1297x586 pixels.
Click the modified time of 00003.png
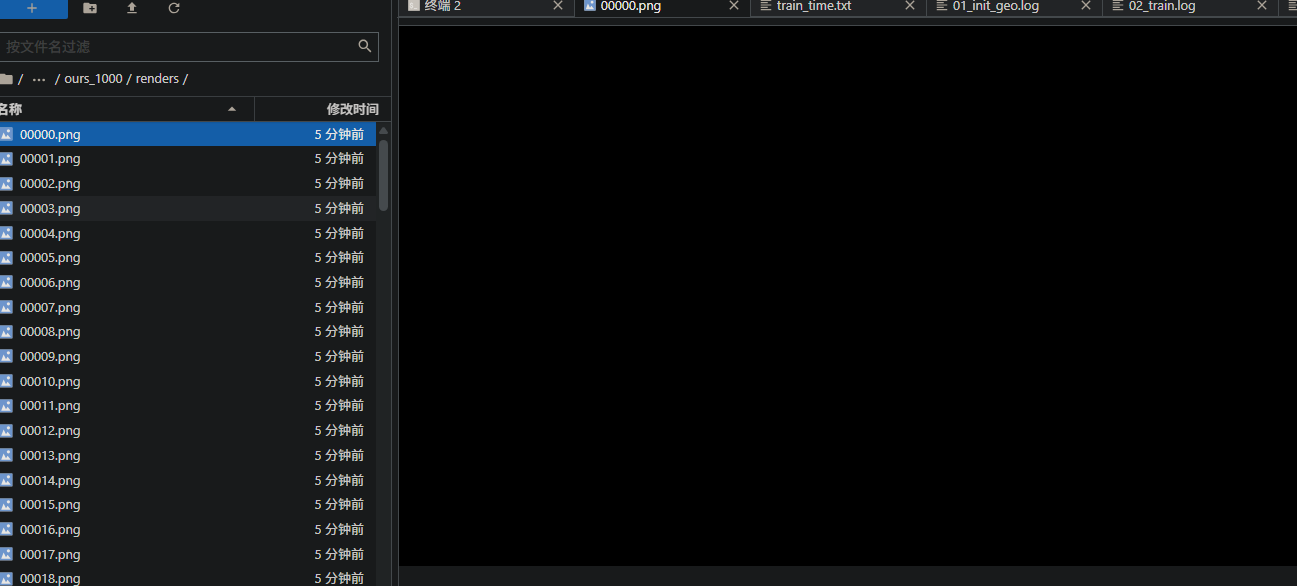click(339, 208)
